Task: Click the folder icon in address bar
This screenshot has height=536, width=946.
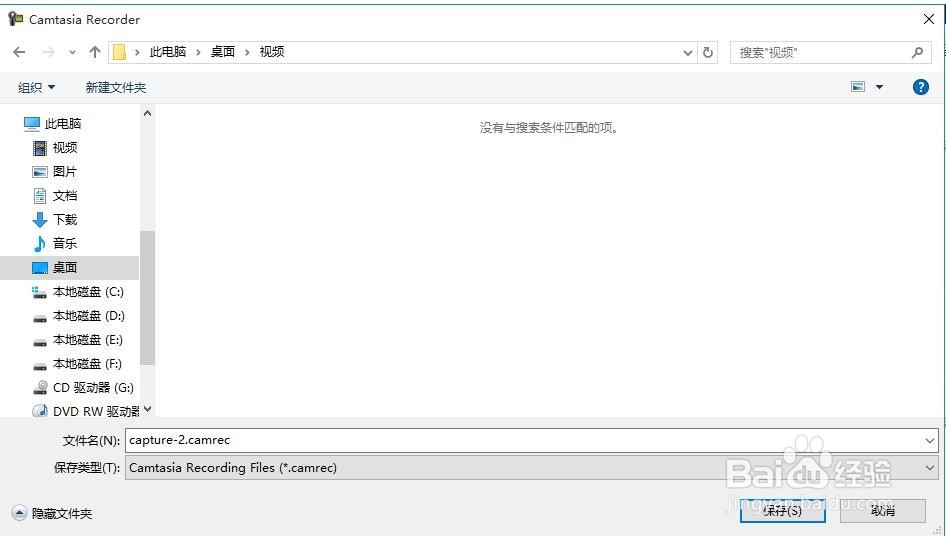Action: [119, 53]
